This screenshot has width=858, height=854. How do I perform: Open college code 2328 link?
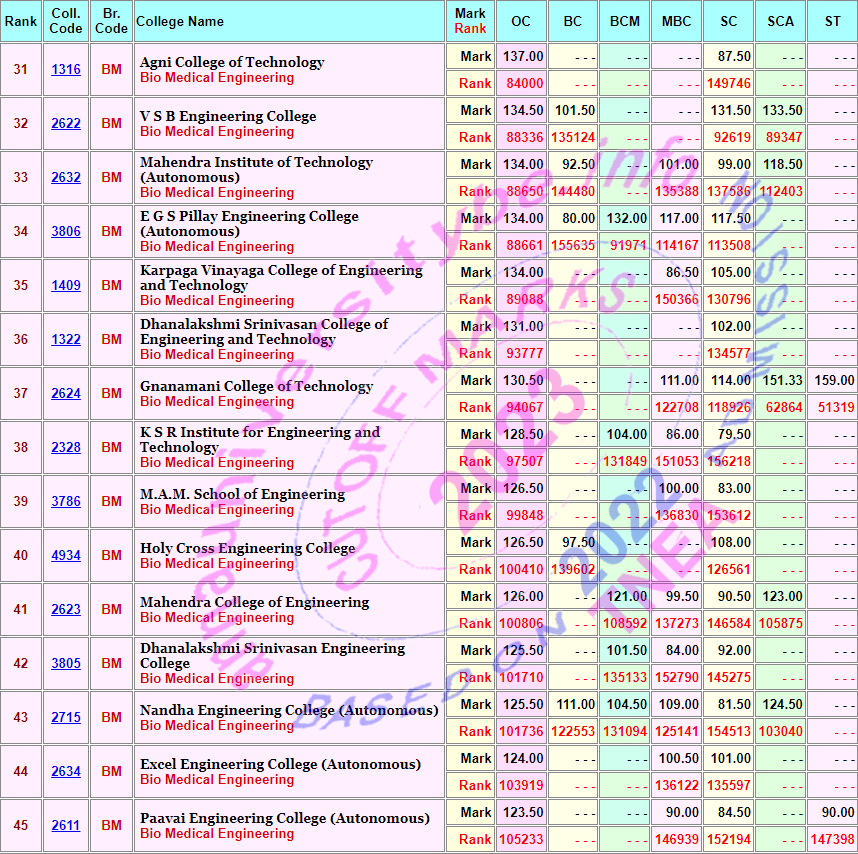coord(66,448)
